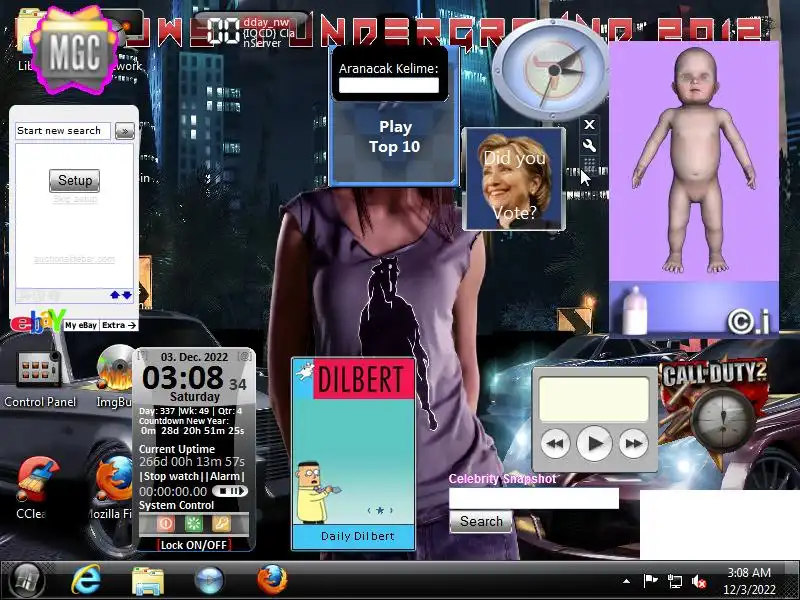The image size is (800, 600).
Task: Click the eBay logo in the gadget
Action: 38,322
